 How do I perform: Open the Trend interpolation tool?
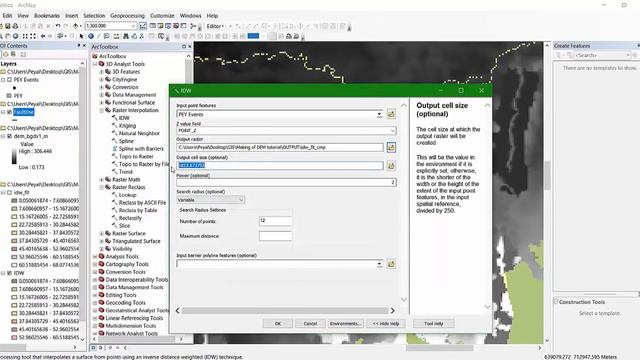(125, 172)
